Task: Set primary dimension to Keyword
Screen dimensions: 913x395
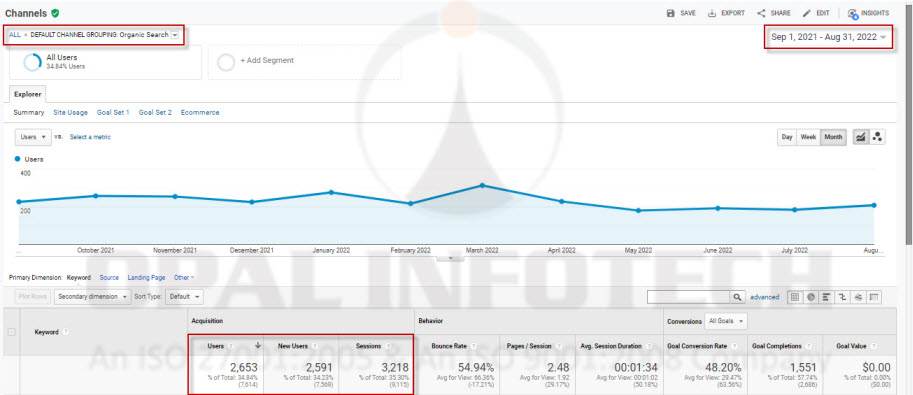Action: click(79, 277)
